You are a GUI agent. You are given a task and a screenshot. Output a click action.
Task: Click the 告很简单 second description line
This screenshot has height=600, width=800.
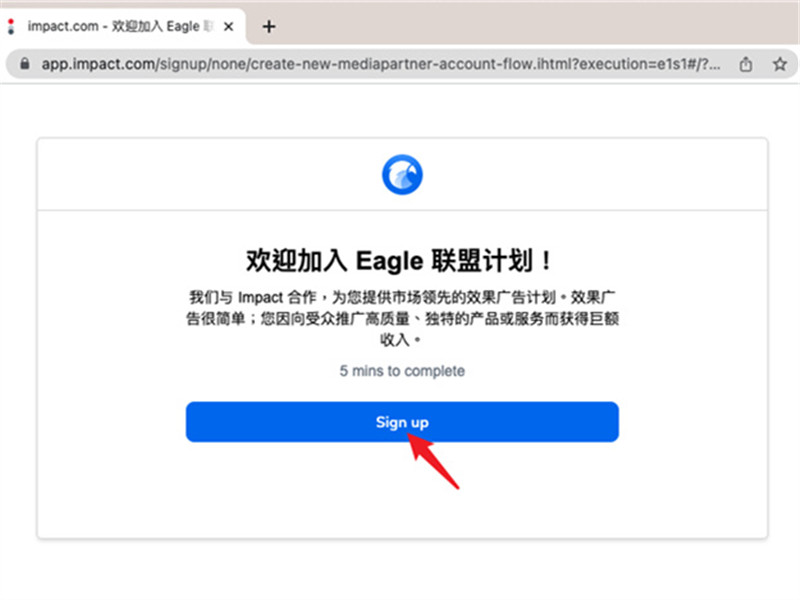coord(216,319)
